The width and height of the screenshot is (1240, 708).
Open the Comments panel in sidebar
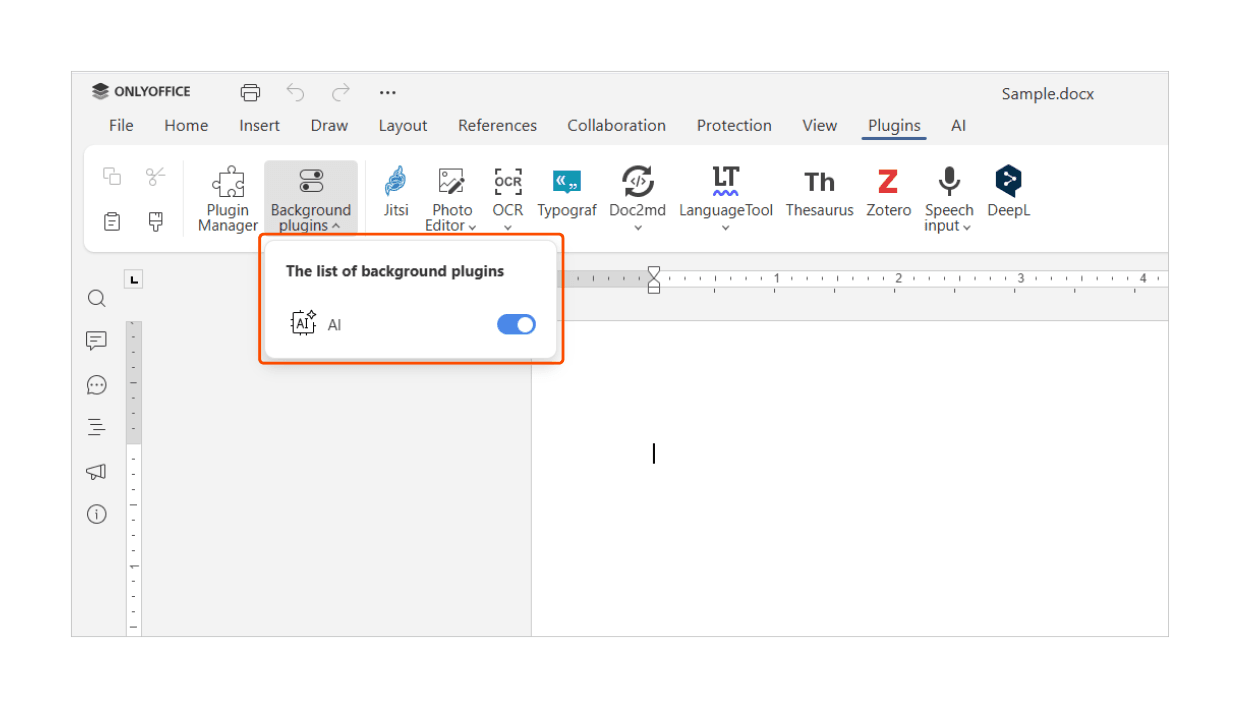(x=96, y=341)
